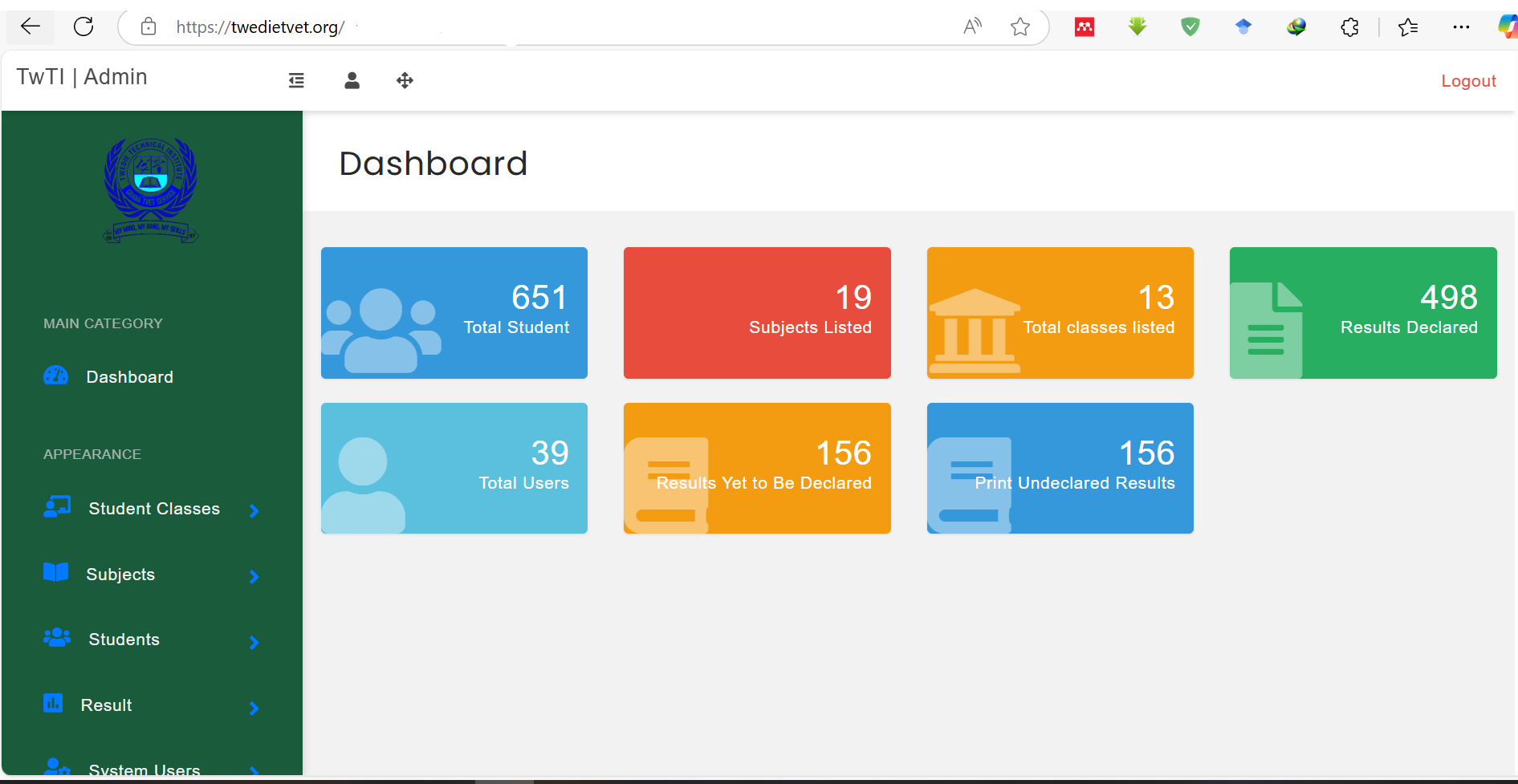Open the user profile icon in top bar
1518x784 pixels.
(x=352, y=80)
